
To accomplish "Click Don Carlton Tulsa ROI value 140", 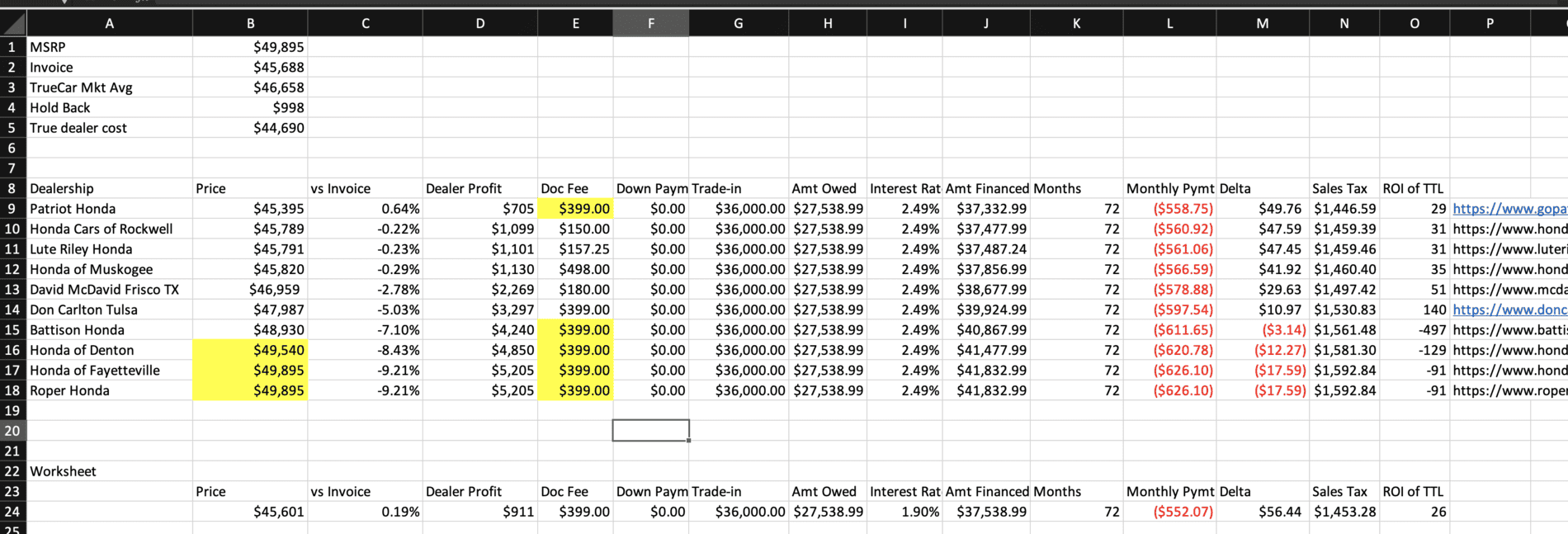I will [1415, 310].
